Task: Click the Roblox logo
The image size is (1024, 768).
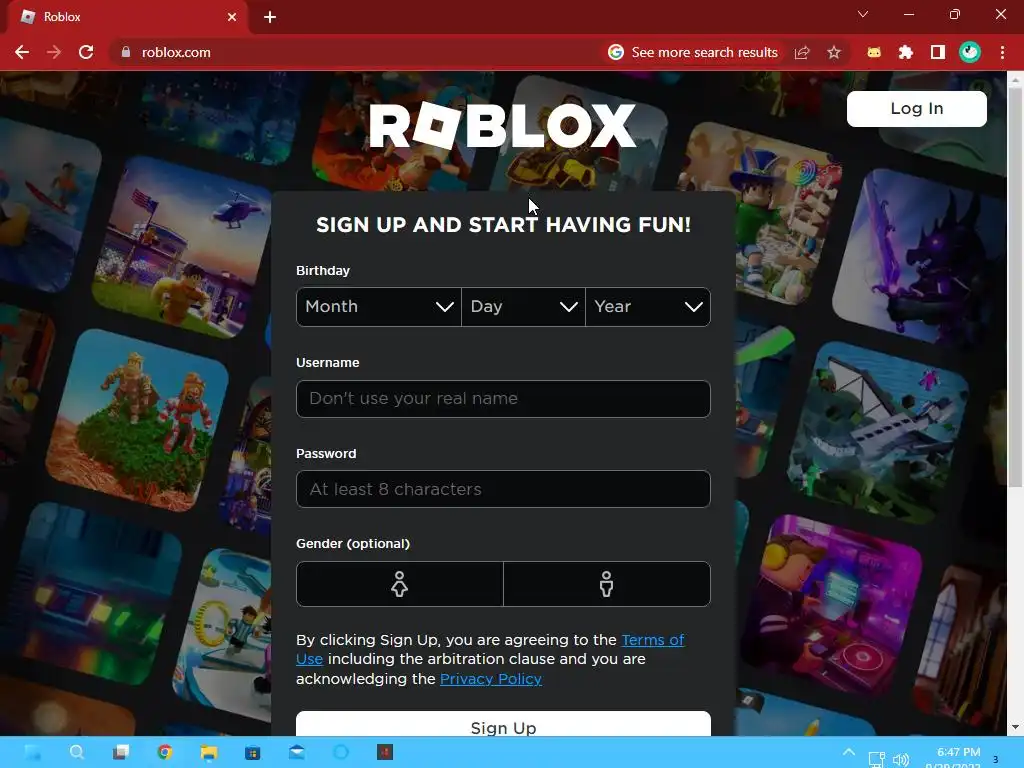Action: [x=502, y=125]
